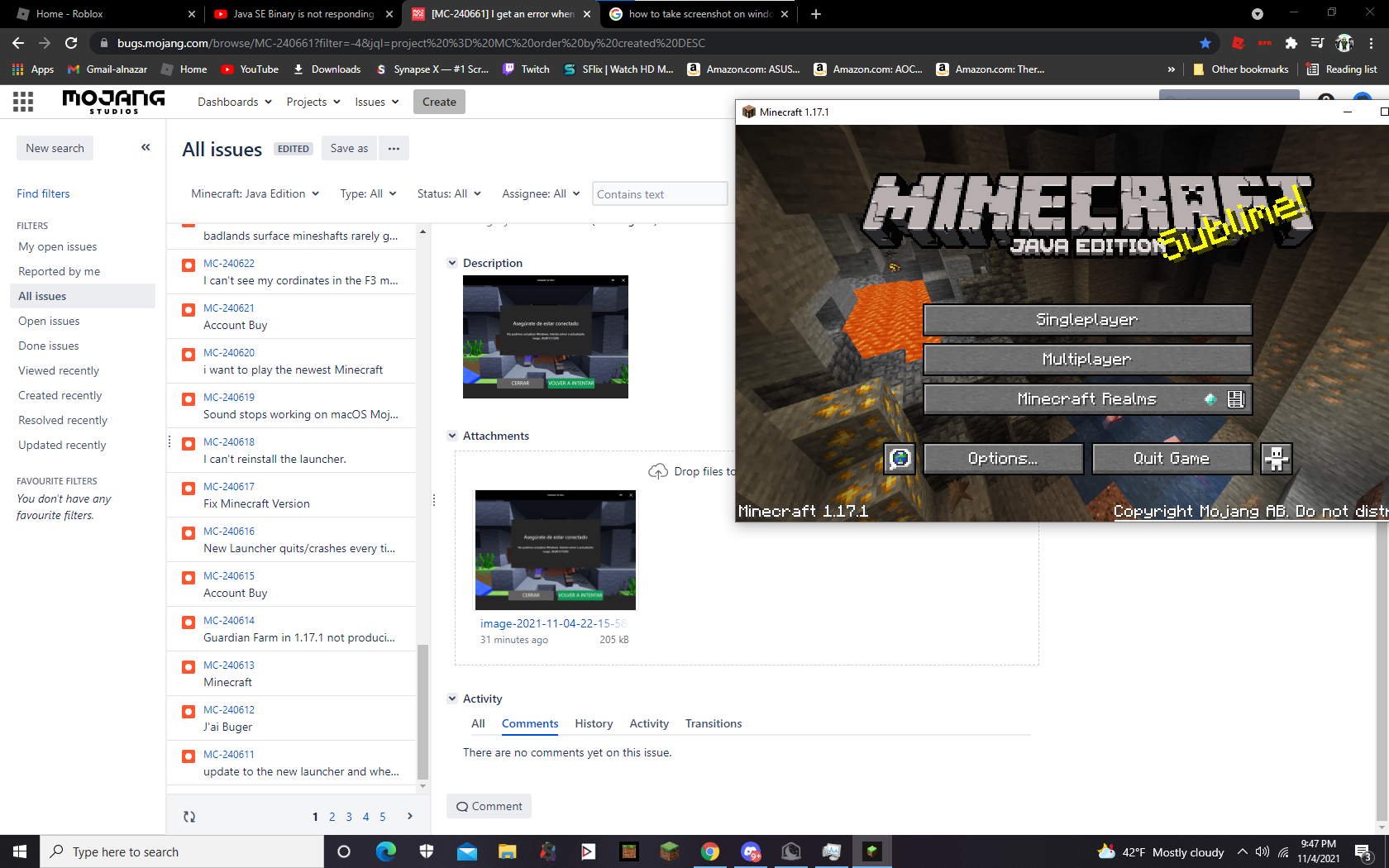Viewport: 1389px width, 868px height.
Task: Bookmark this page with the star icon
Action: pyautogui.click(x=1205, y=43)
